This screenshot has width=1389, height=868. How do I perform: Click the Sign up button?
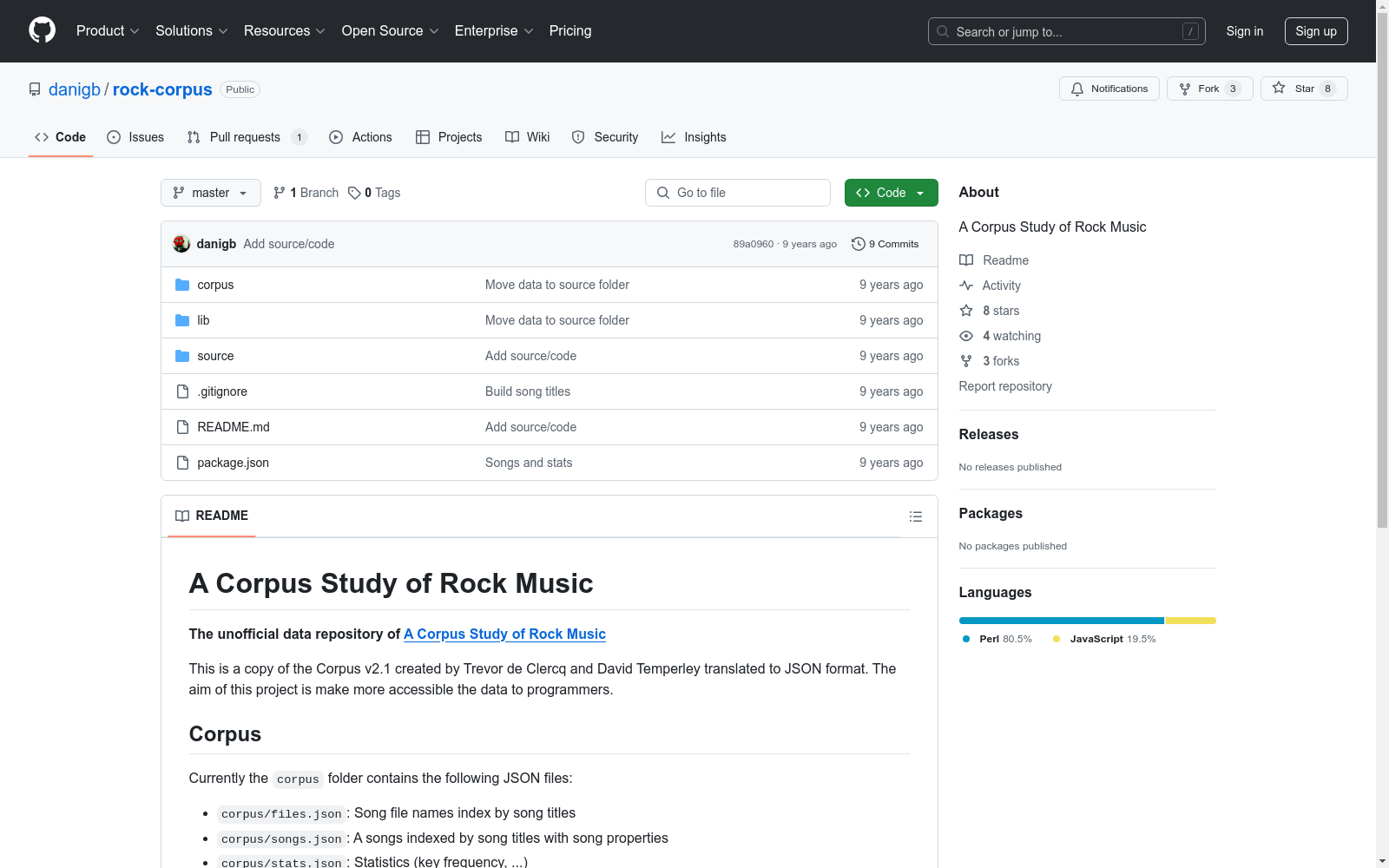1316,31
